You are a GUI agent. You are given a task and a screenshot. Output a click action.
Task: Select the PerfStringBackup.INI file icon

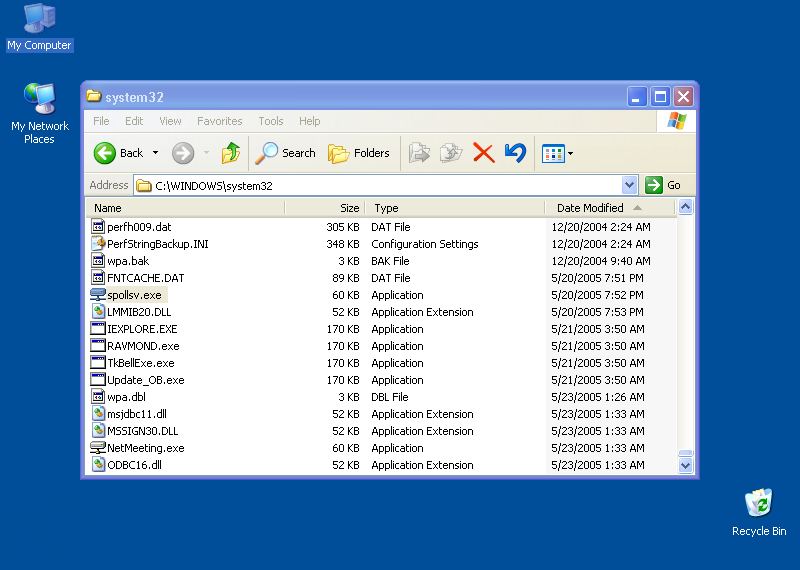[98, 243]
